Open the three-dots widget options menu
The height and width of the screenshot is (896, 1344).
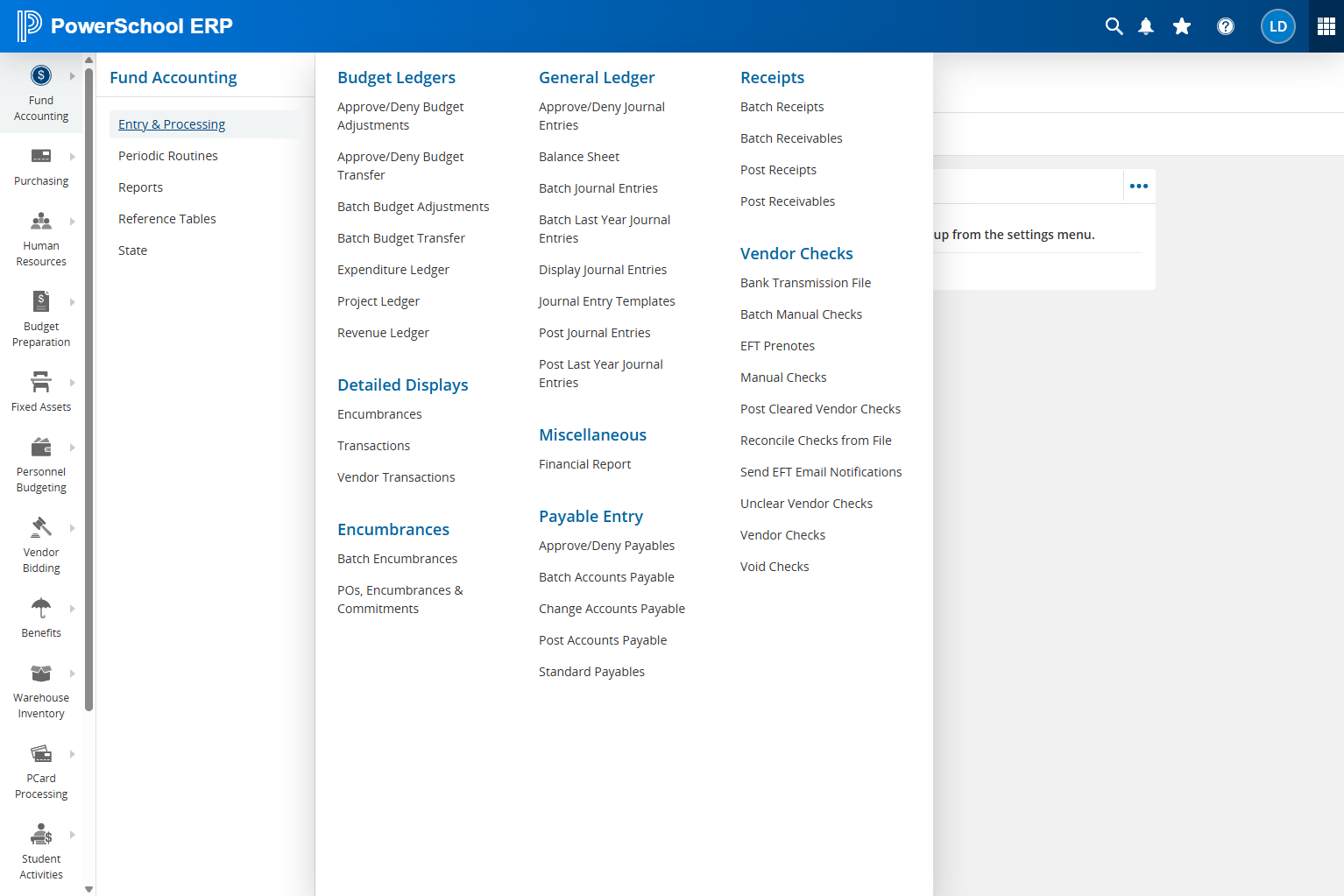point(1139,186)
